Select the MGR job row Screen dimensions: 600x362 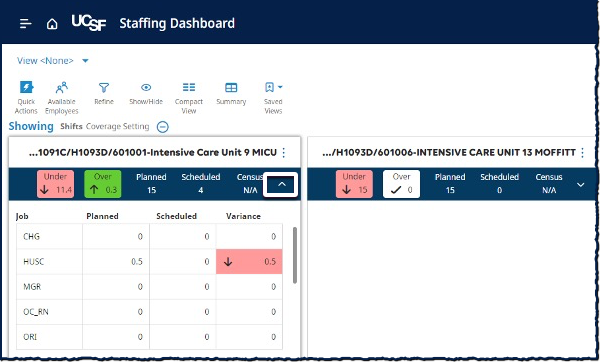150,287
